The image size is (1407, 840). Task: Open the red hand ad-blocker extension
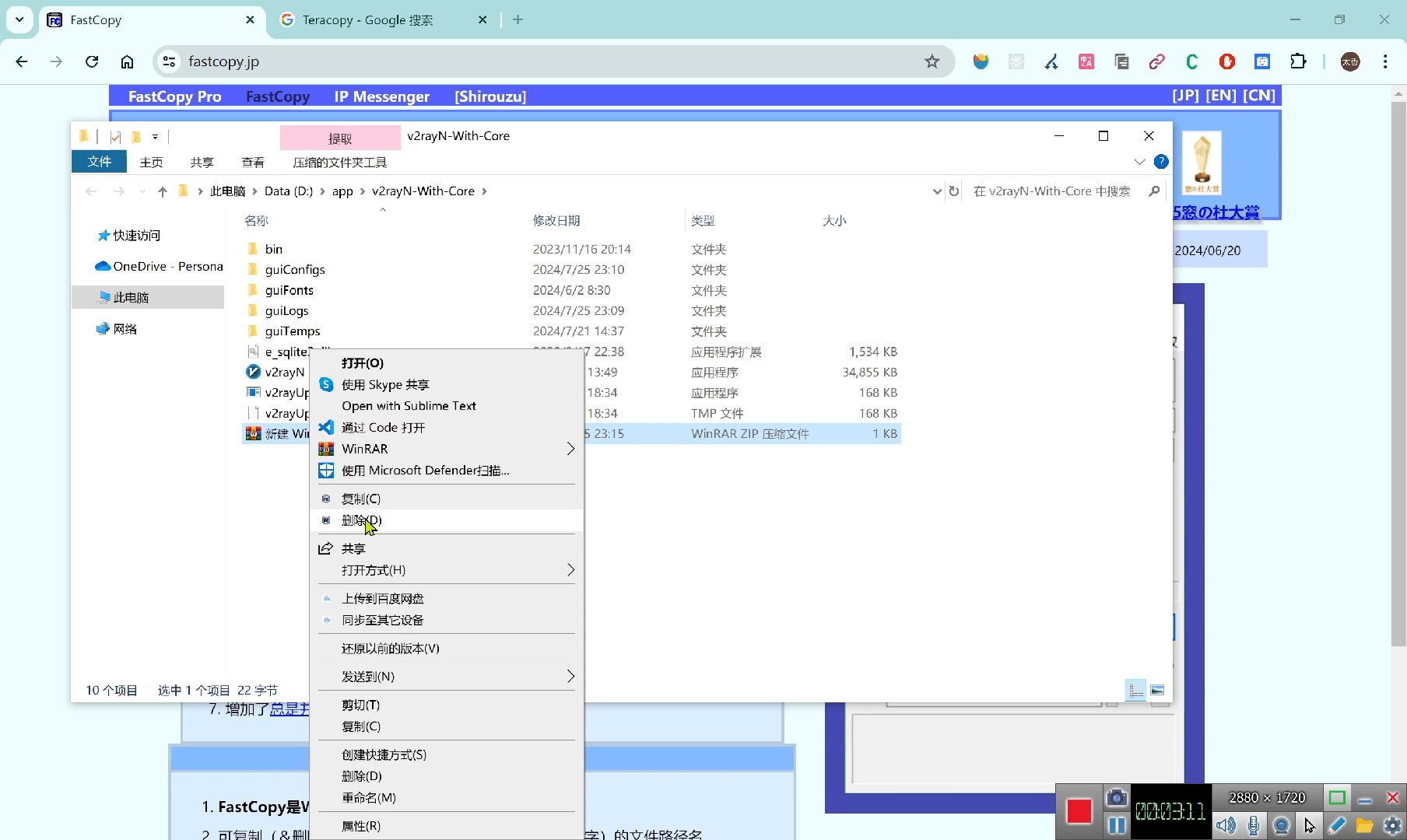point(1227,61)
